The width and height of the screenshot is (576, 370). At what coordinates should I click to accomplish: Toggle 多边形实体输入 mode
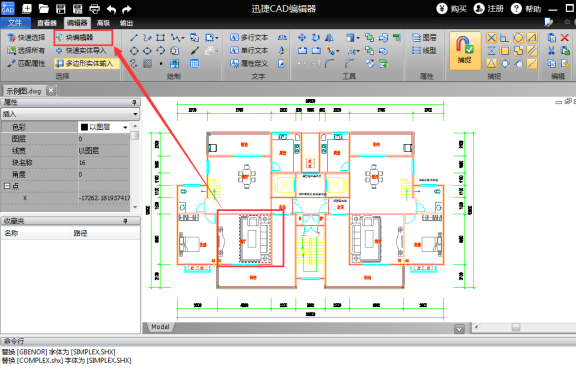(87, 64)
